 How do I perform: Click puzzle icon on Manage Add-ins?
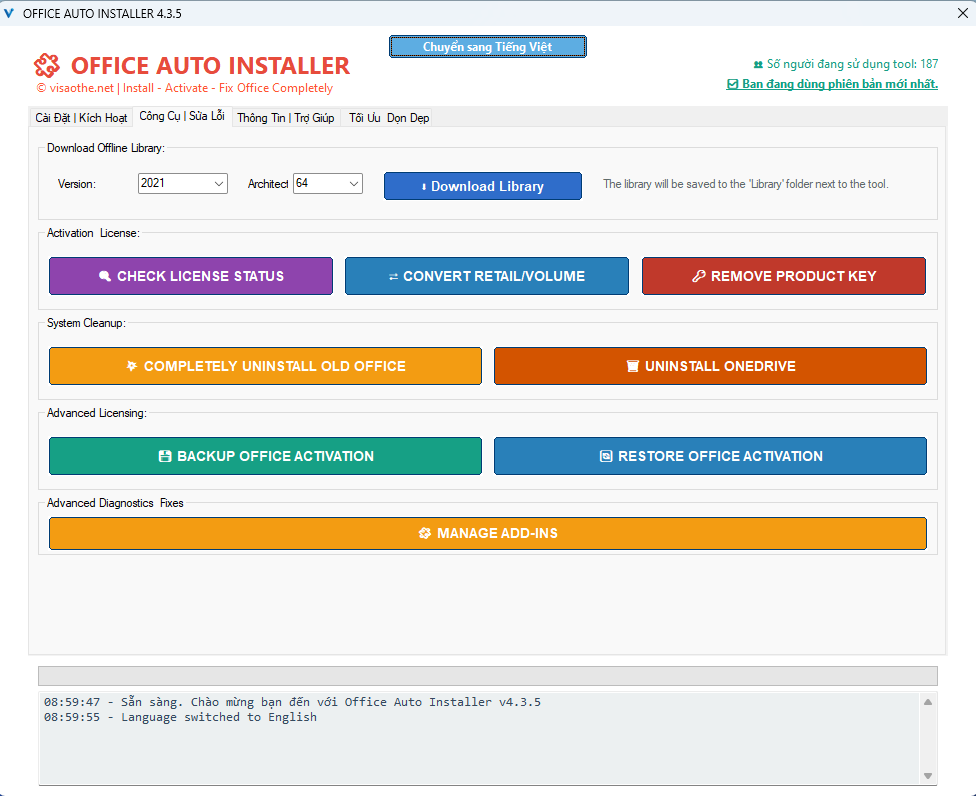pos(425,533)
